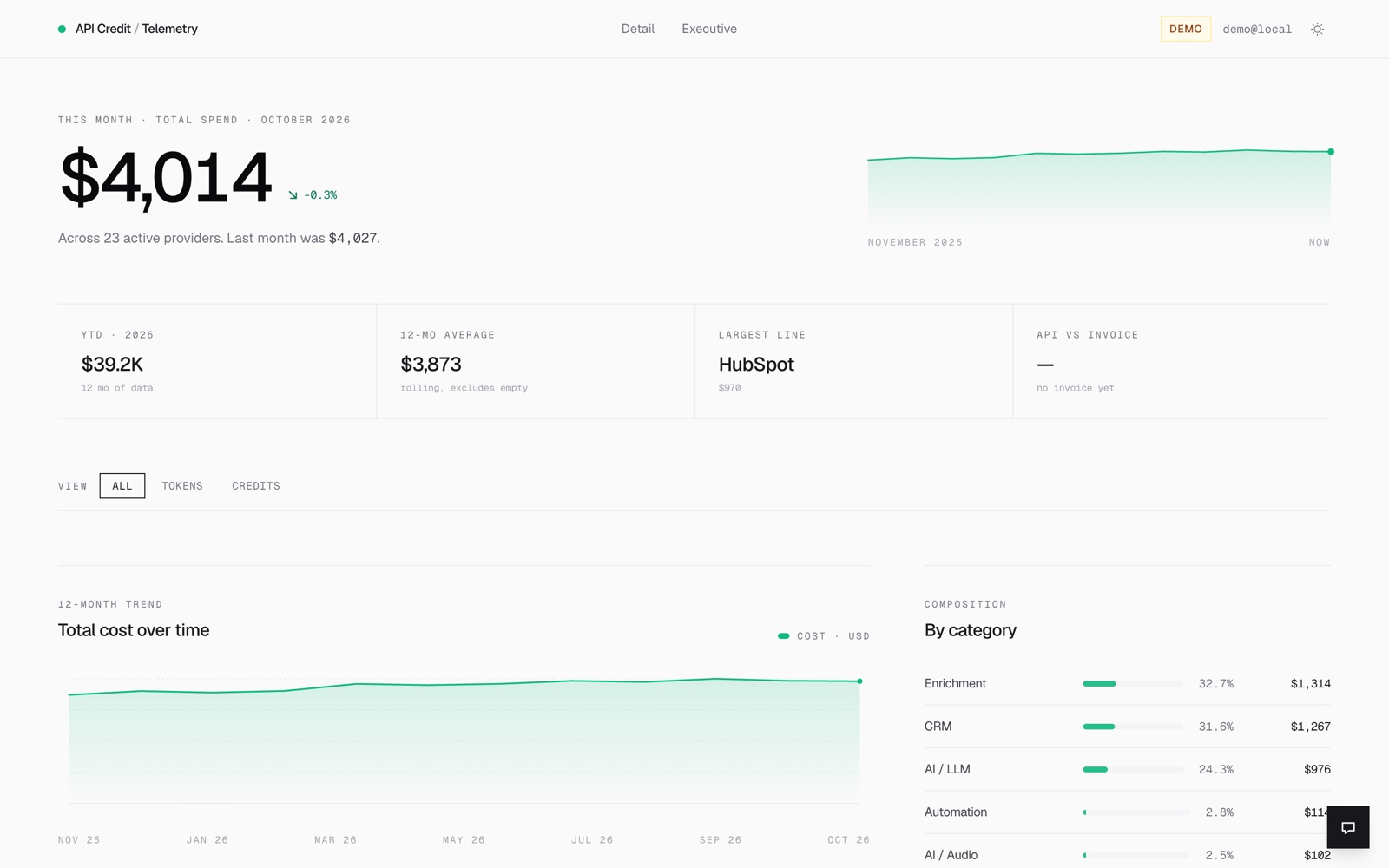Click the 12-mo average $3,873

[431, 365]
